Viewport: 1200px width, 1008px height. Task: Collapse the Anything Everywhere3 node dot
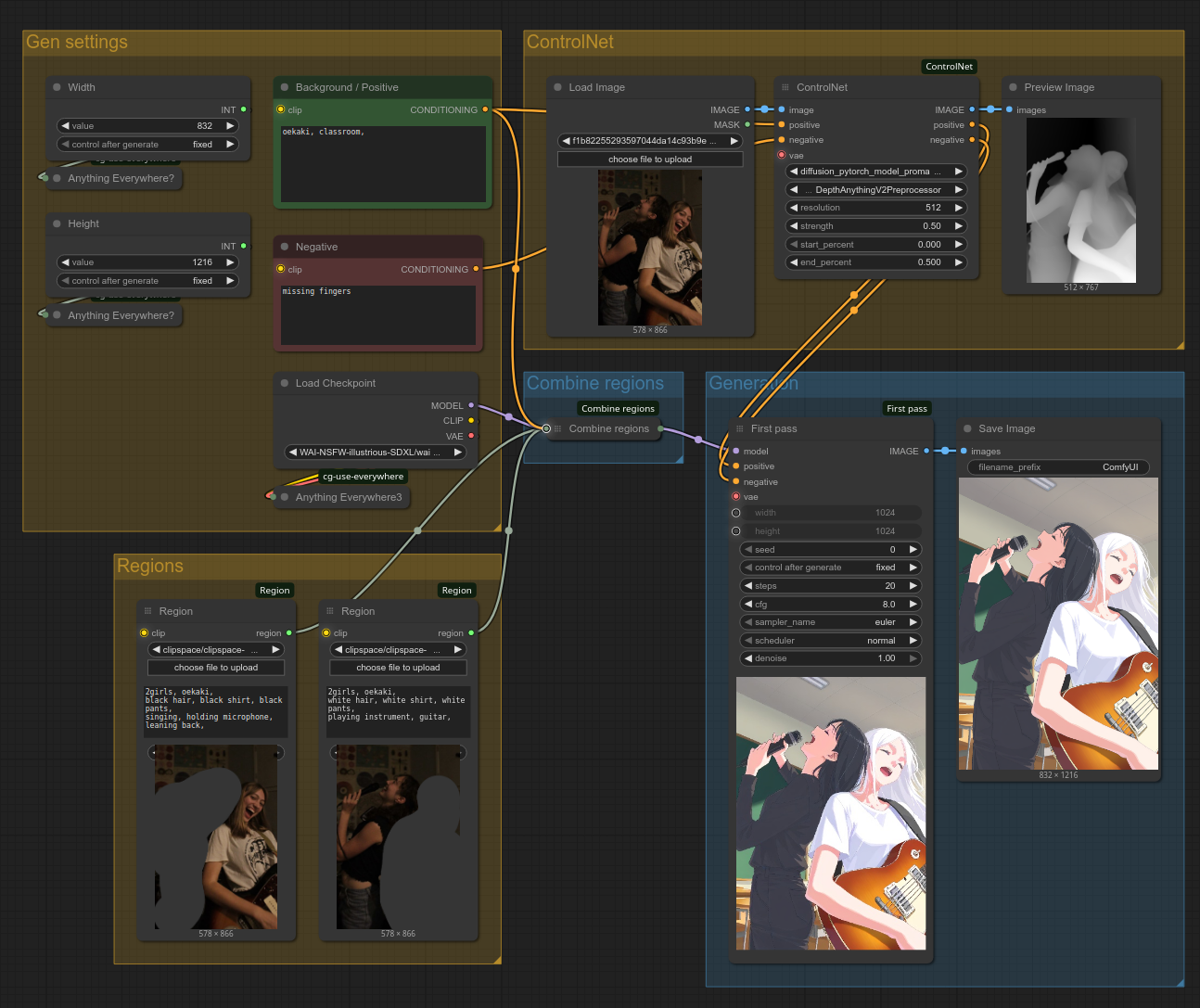tap(285, 497)
